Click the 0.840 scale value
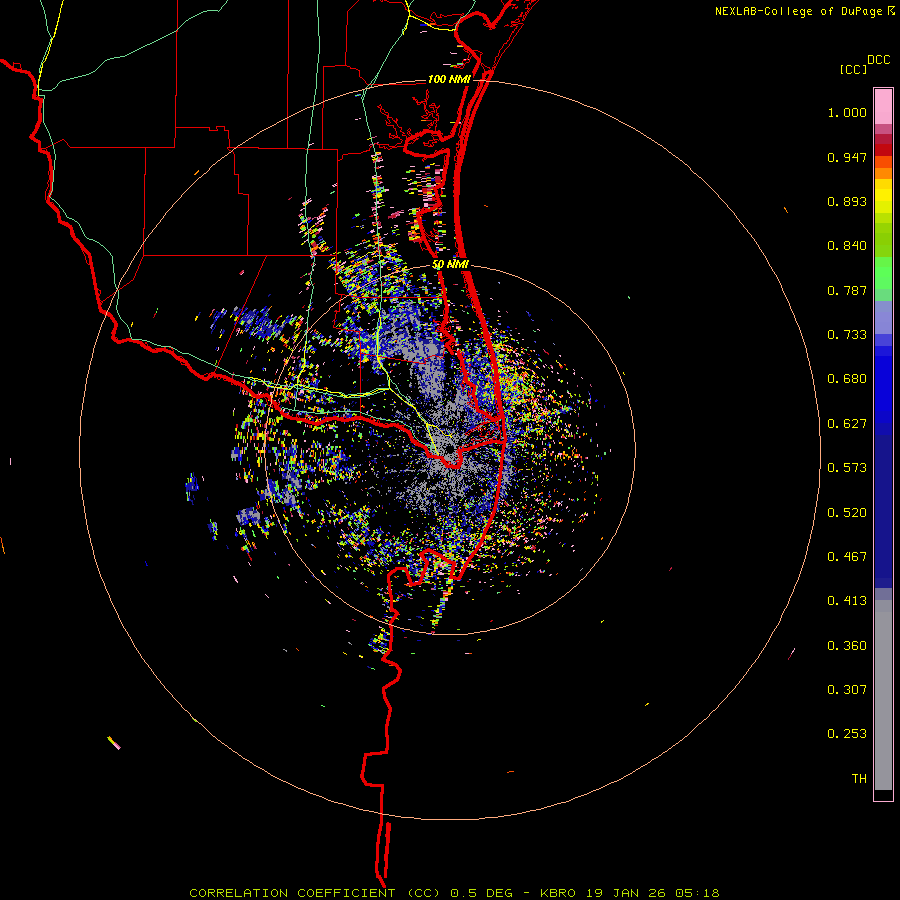 [847, 246]
